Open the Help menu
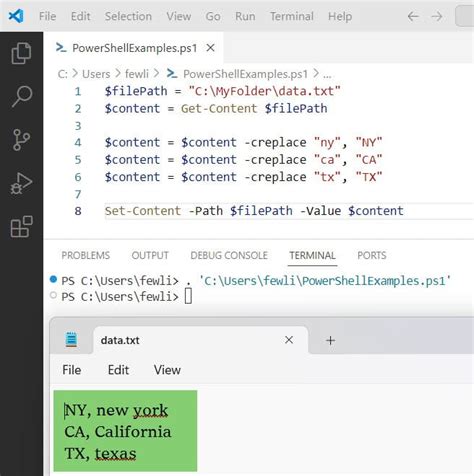 pos(340,16)
